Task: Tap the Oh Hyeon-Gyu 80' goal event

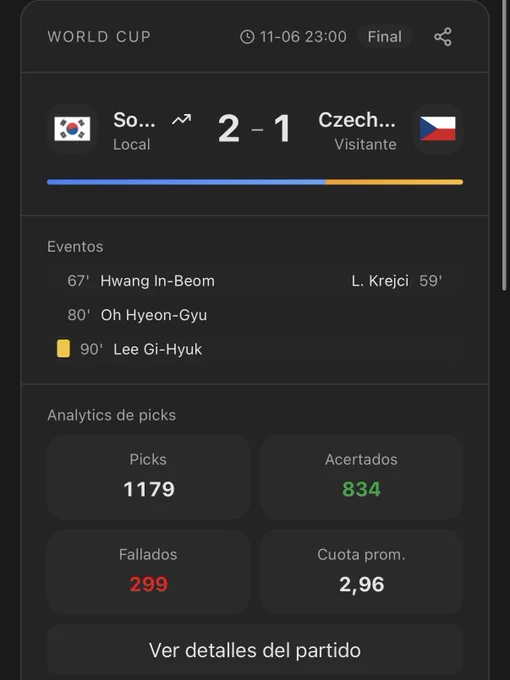Action: [x=137, y=315]
